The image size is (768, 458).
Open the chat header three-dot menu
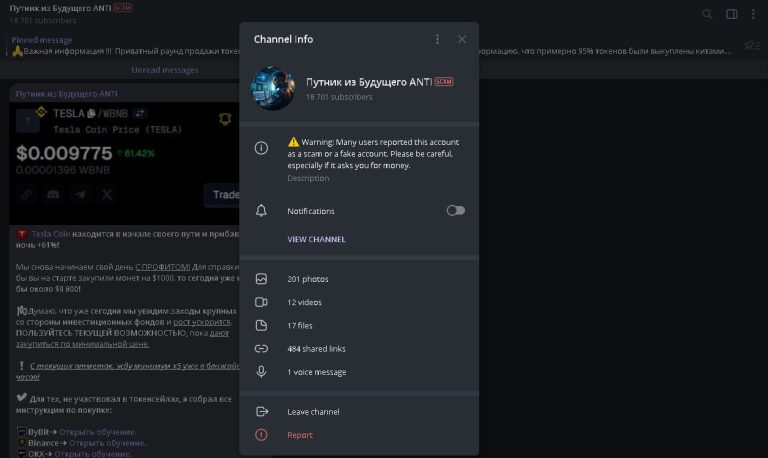point(753,14)
